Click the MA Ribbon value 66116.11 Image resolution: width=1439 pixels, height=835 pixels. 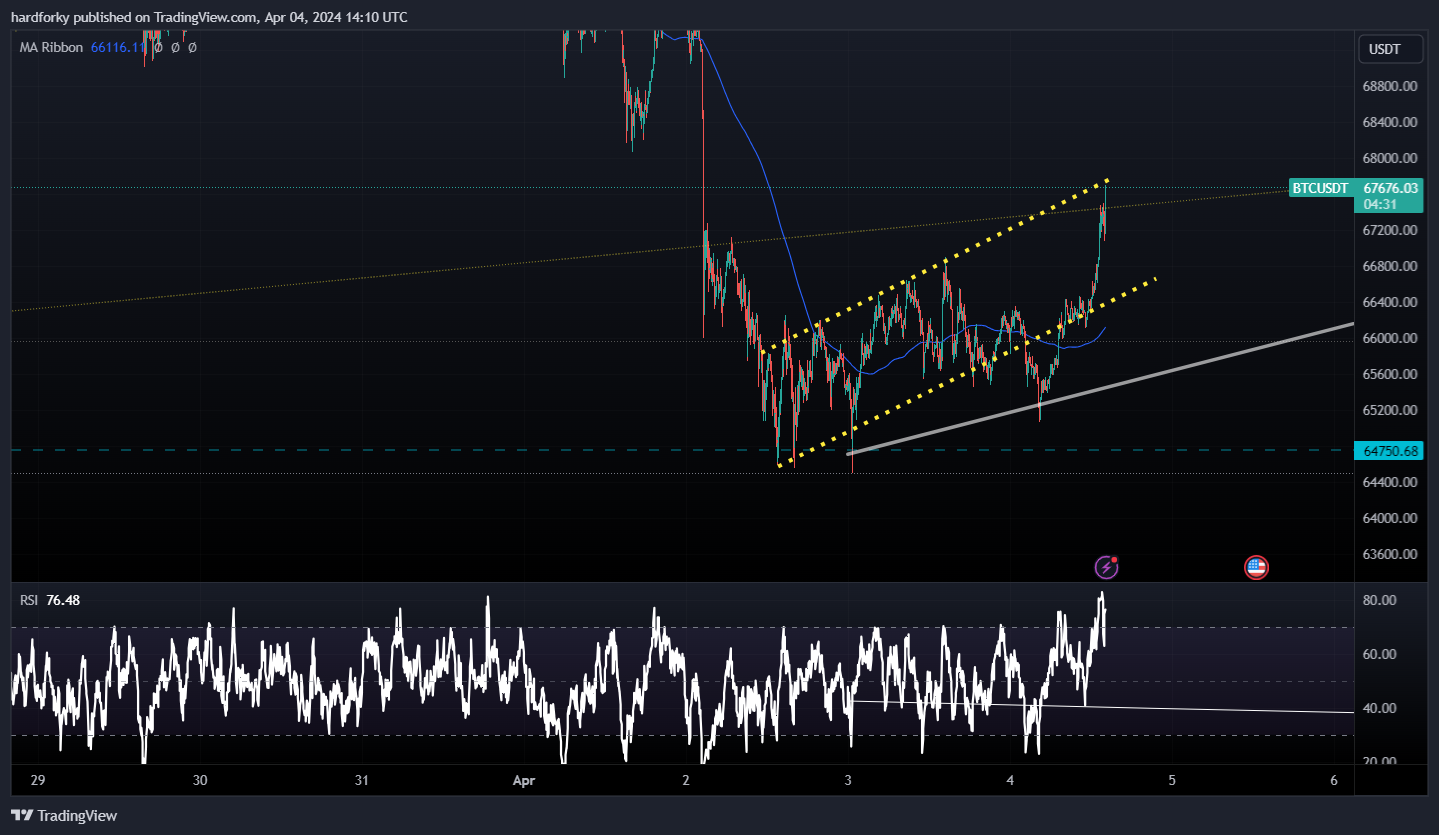tap(118, 47)
